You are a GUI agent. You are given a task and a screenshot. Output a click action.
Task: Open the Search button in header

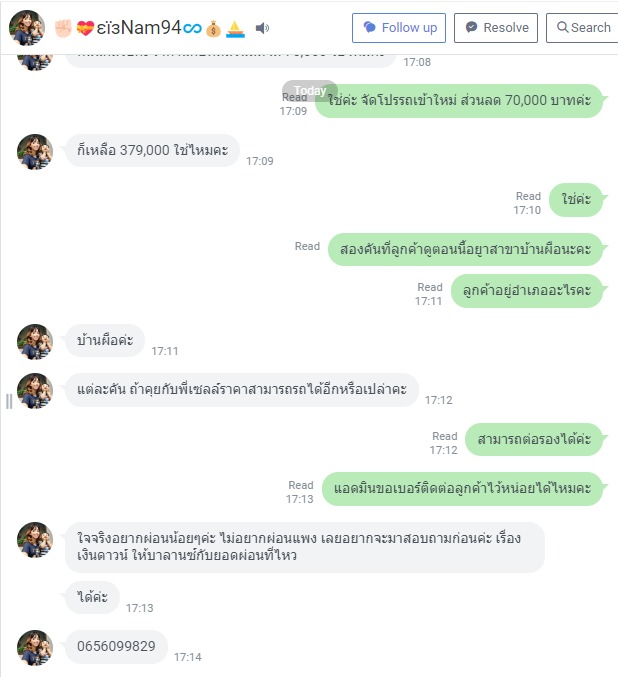(583, 28)
